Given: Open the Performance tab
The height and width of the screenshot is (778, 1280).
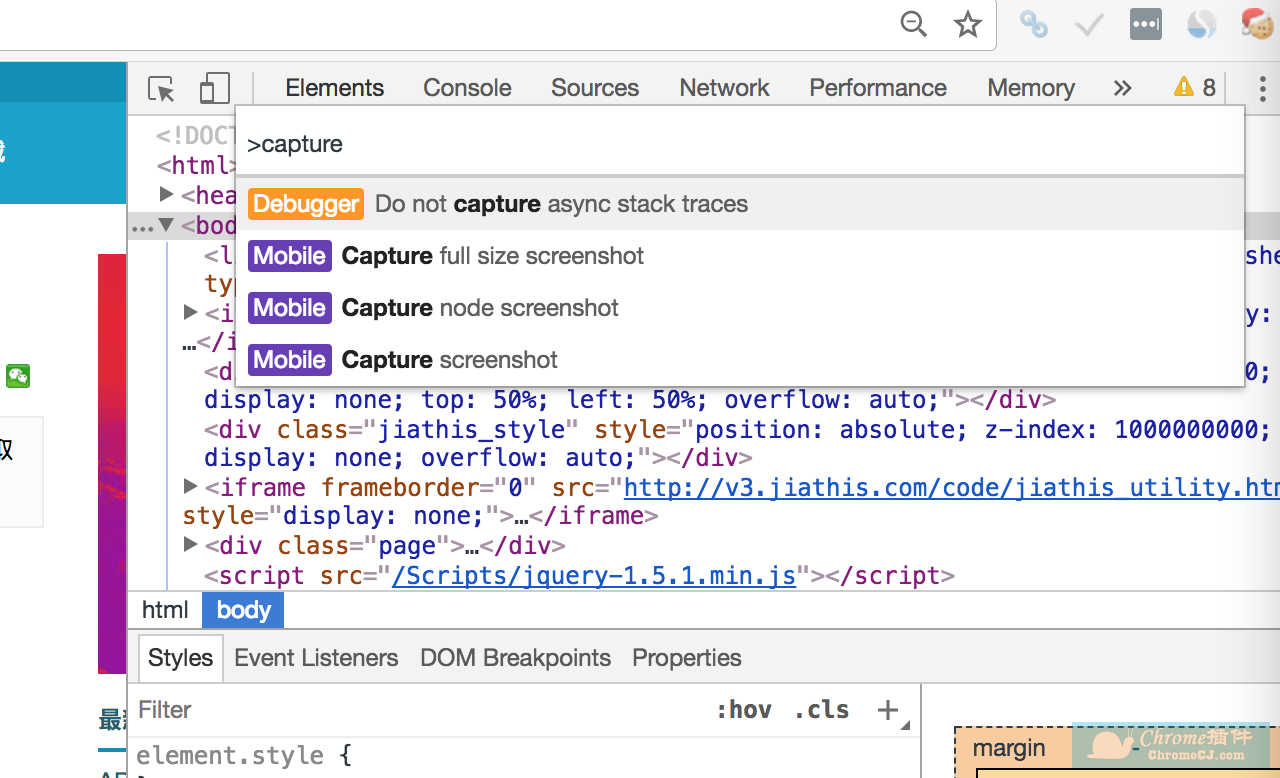Looking at the screenshot, I should tap(878, 88).
